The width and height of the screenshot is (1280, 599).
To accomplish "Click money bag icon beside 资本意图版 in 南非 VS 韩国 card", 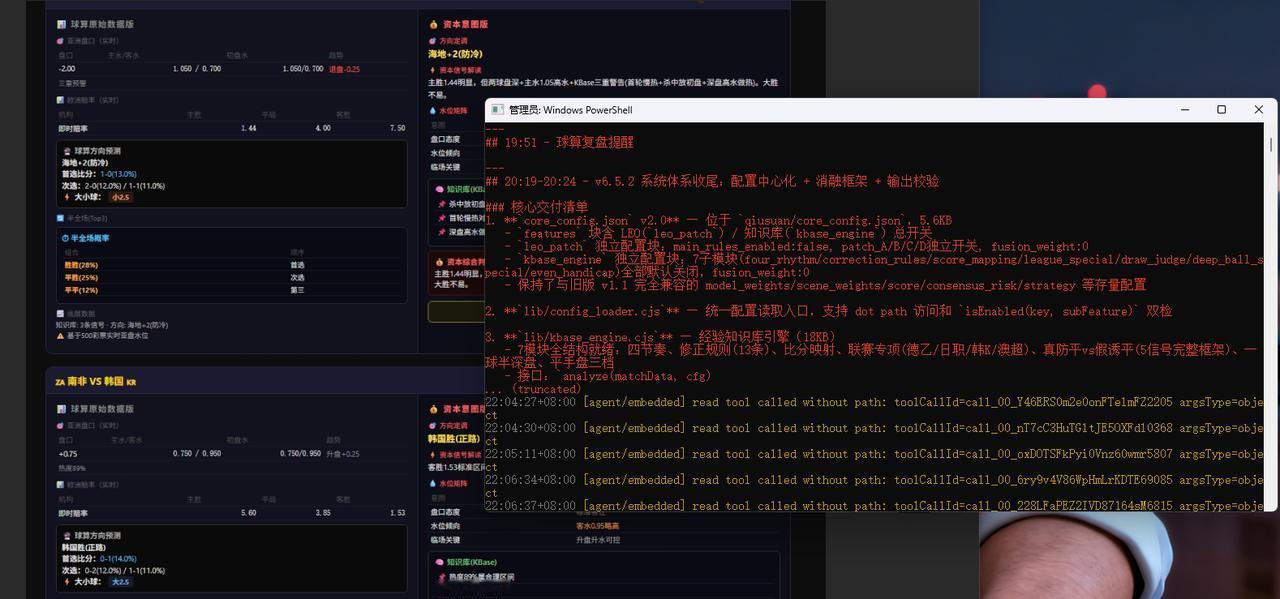I will (433, 409).
